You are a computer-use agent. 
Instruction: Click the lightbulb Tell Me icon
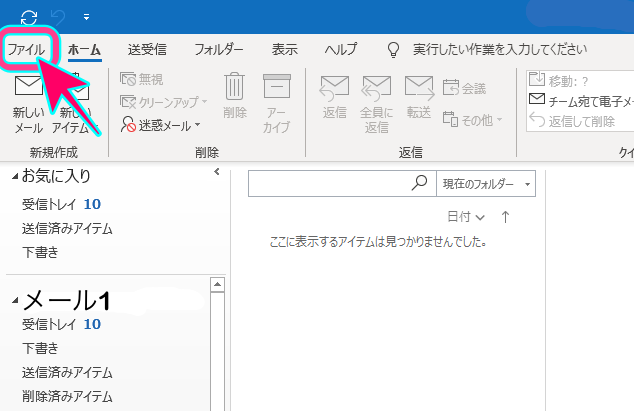tap(393, 50)
